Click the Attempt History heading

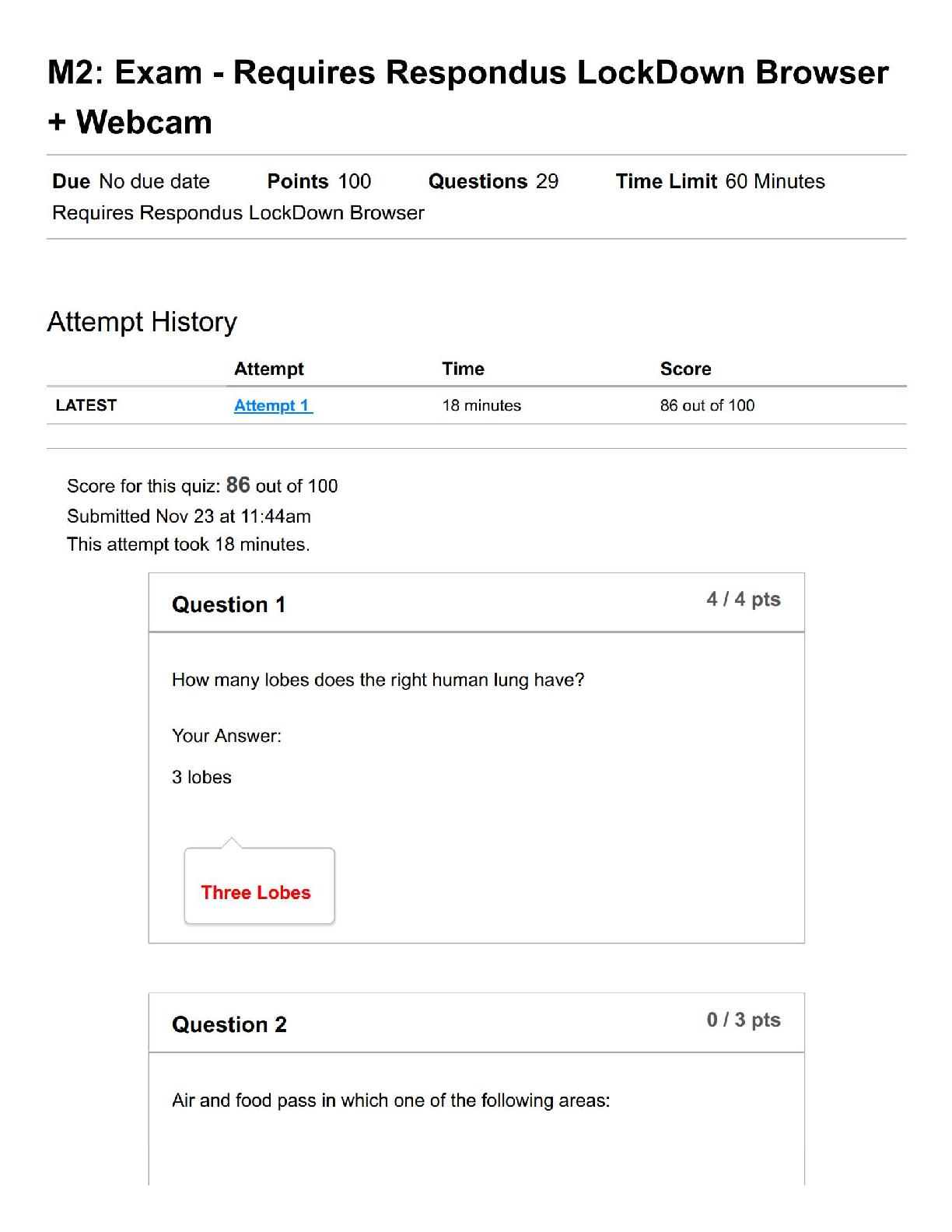point(142,321)
